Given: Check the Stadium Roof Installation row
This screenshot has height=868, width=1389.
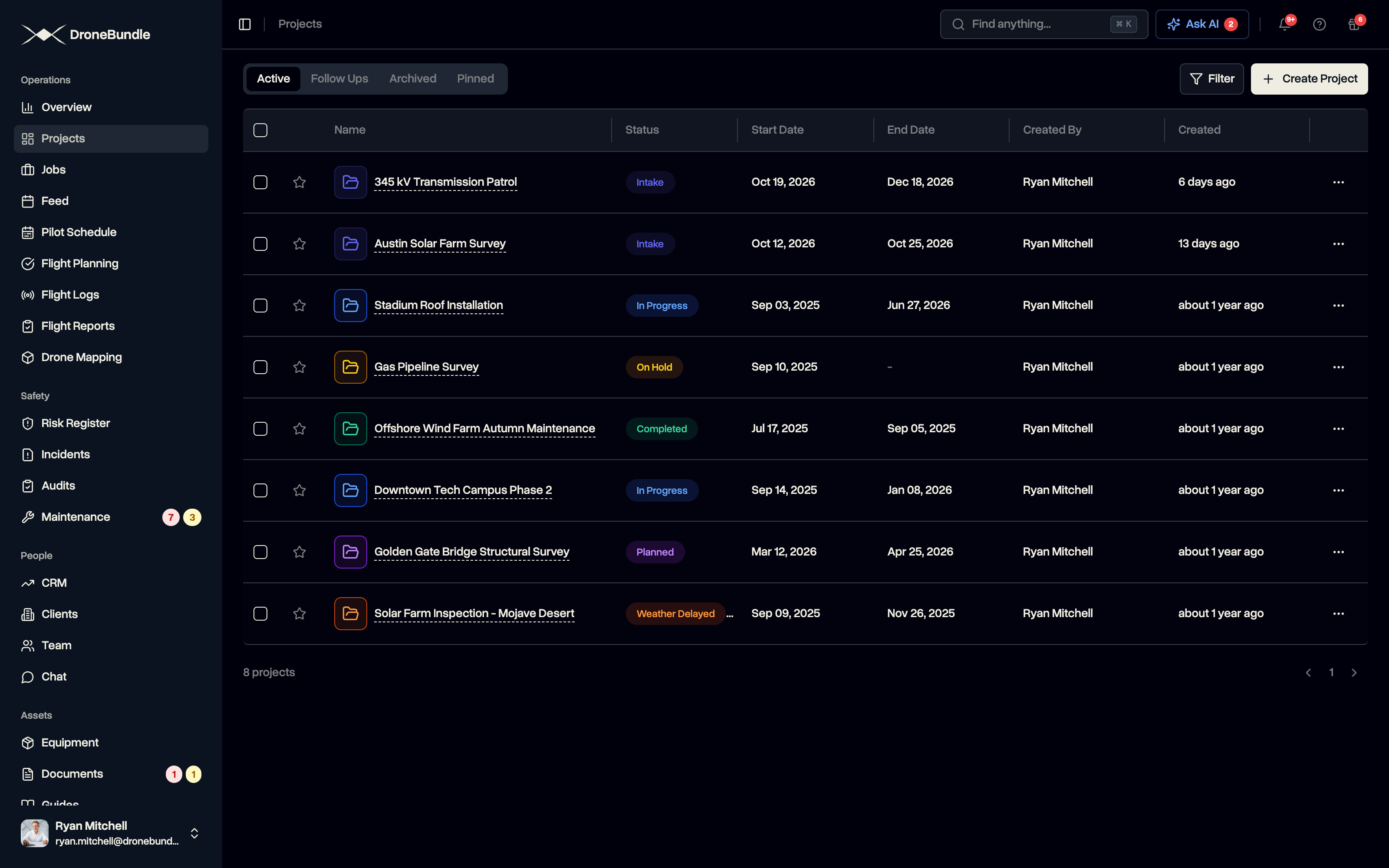Looking at the screenshot, I should pyautogui.click(x=260, y=306).
